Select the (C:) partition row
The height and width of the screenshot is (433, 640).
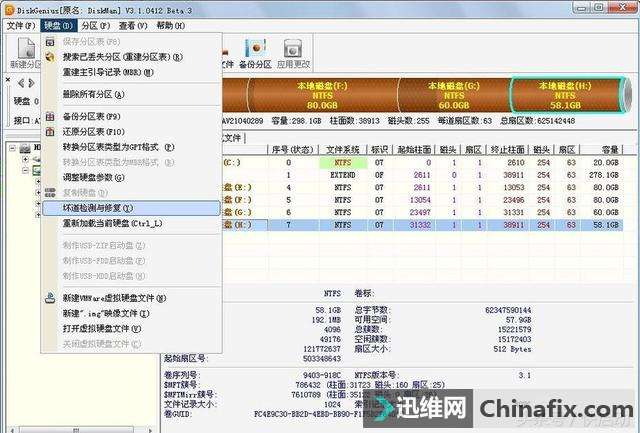[422, 162]
